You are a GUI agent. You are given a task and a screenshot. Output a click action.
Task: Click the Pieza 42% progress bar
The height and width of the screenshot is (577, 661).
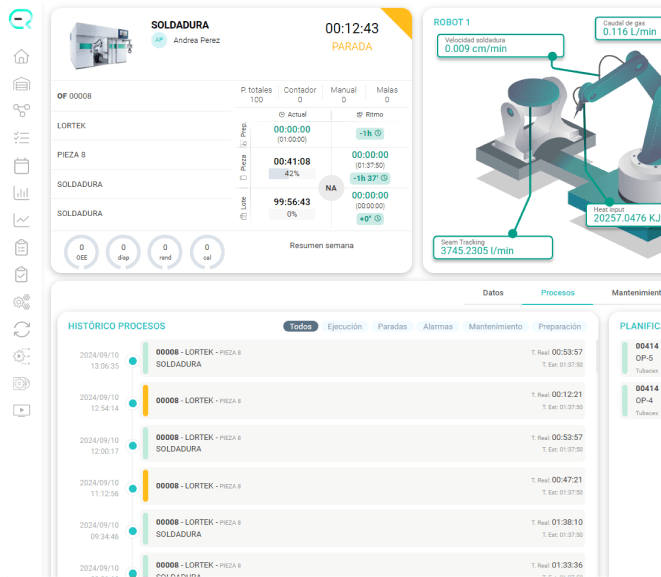(292, 173)
